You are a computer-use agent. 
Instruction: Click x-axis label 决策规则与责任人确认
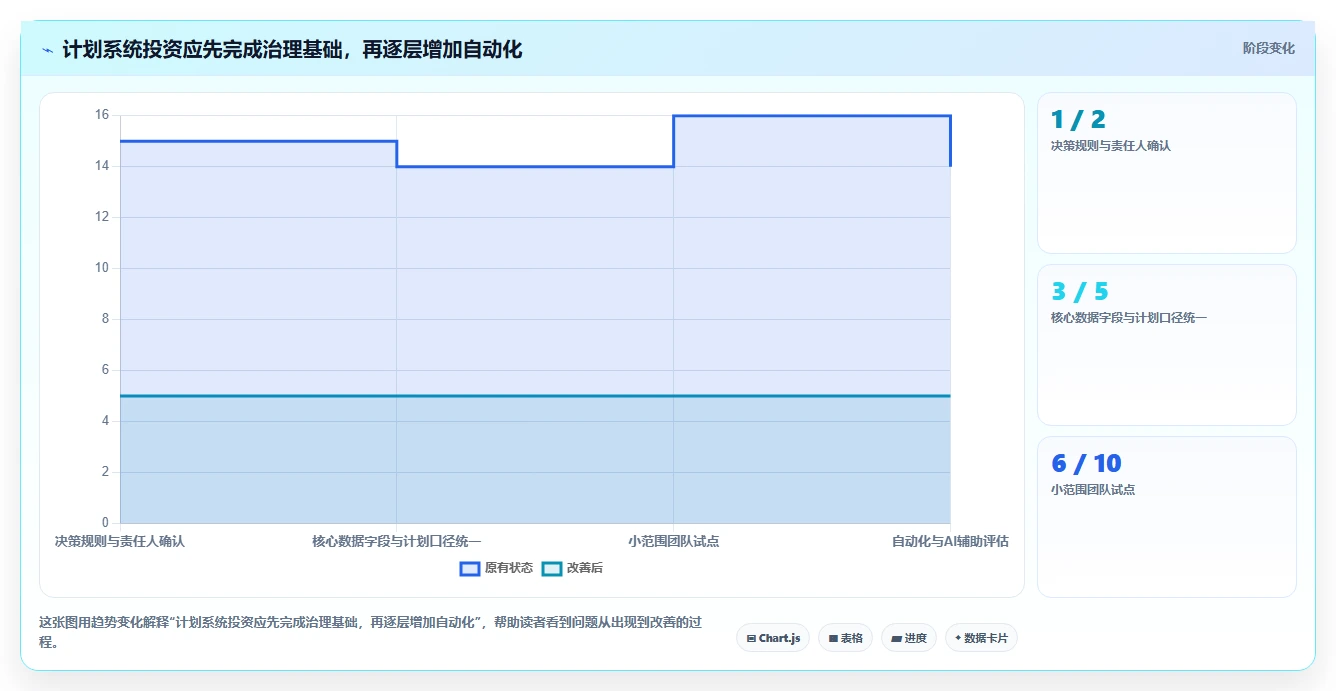120,541
